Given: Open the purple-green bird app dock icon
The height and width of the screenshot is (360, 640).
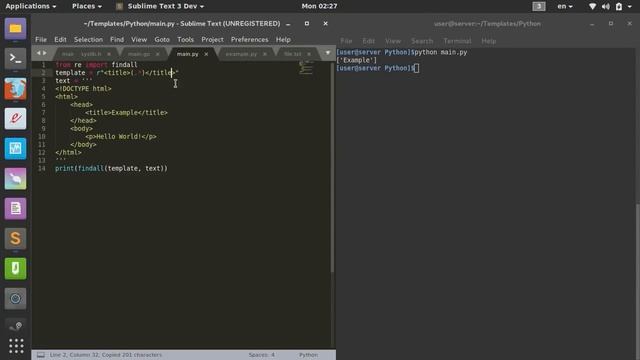Looking at the screenshot, I should [16, 178].
